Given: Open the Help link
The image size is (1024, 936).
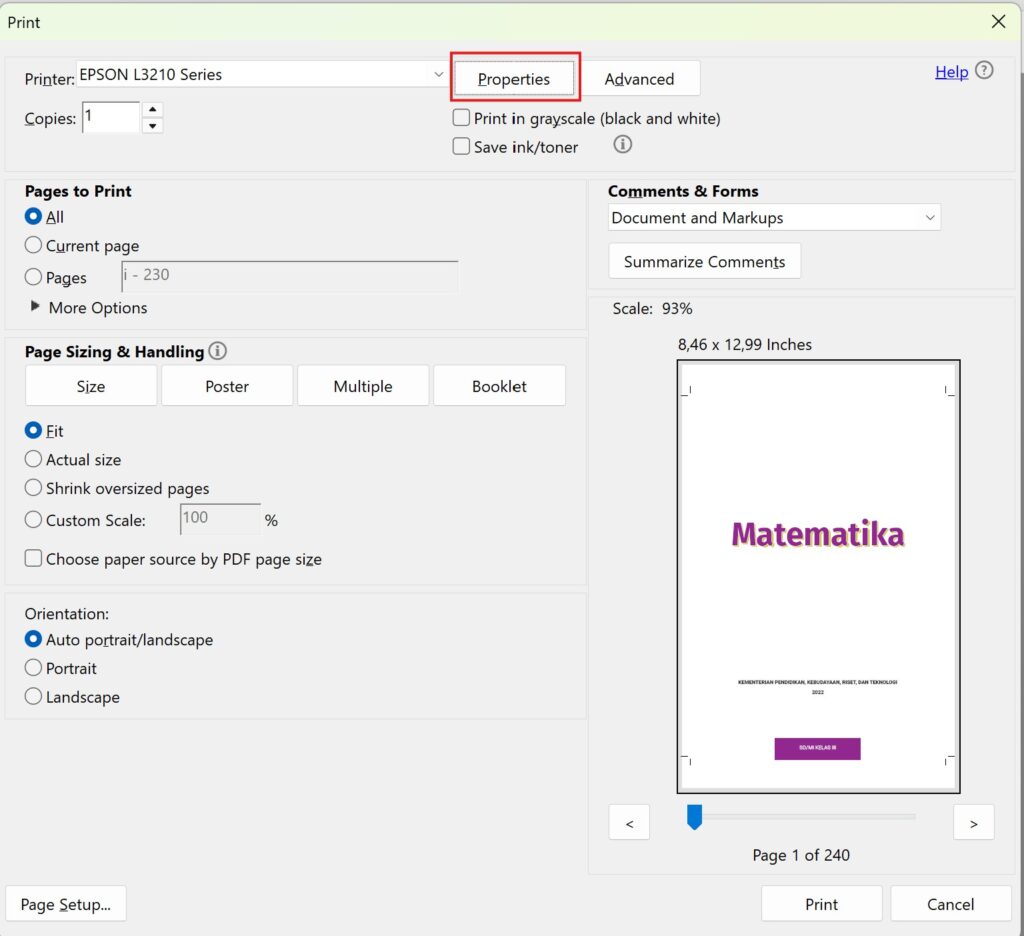Looking at the screenshot, I should (951, 71).
